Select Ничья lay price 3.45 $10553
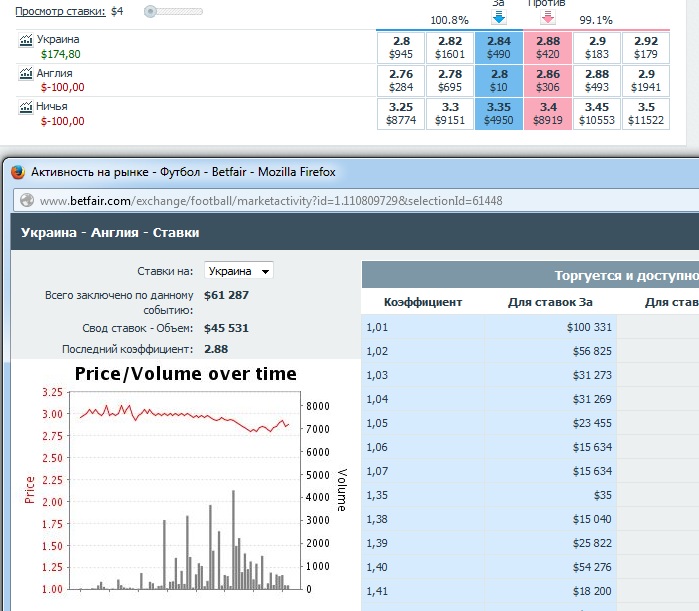 point(597,114)
